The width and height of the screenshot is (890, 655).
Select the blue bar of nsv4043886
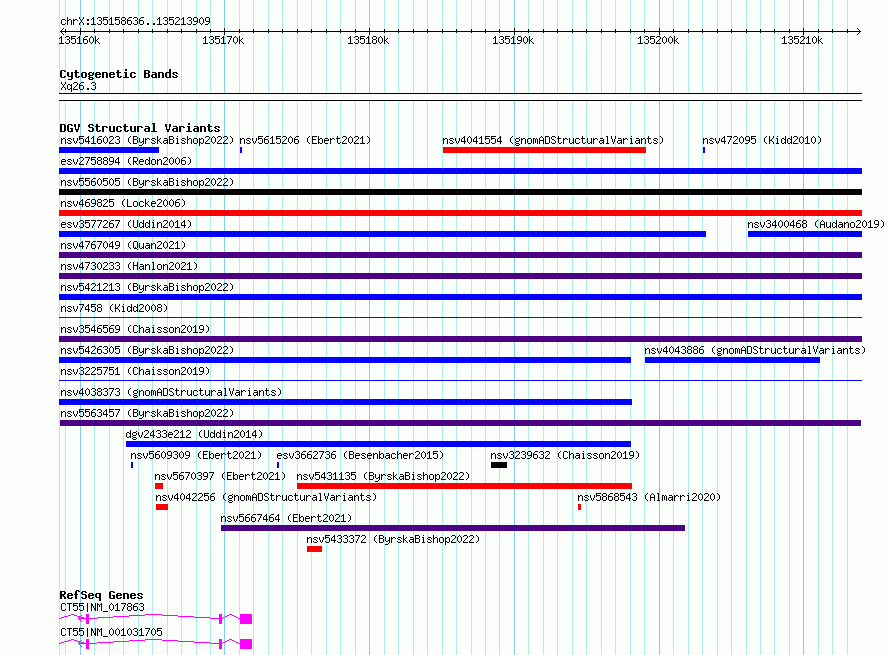732,360
